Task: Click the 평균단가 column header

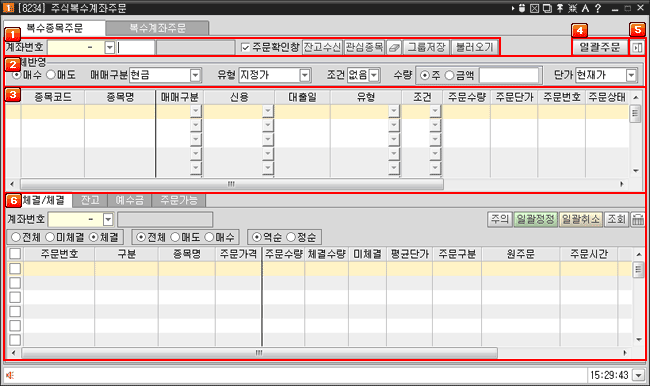Action: point(410,254)
